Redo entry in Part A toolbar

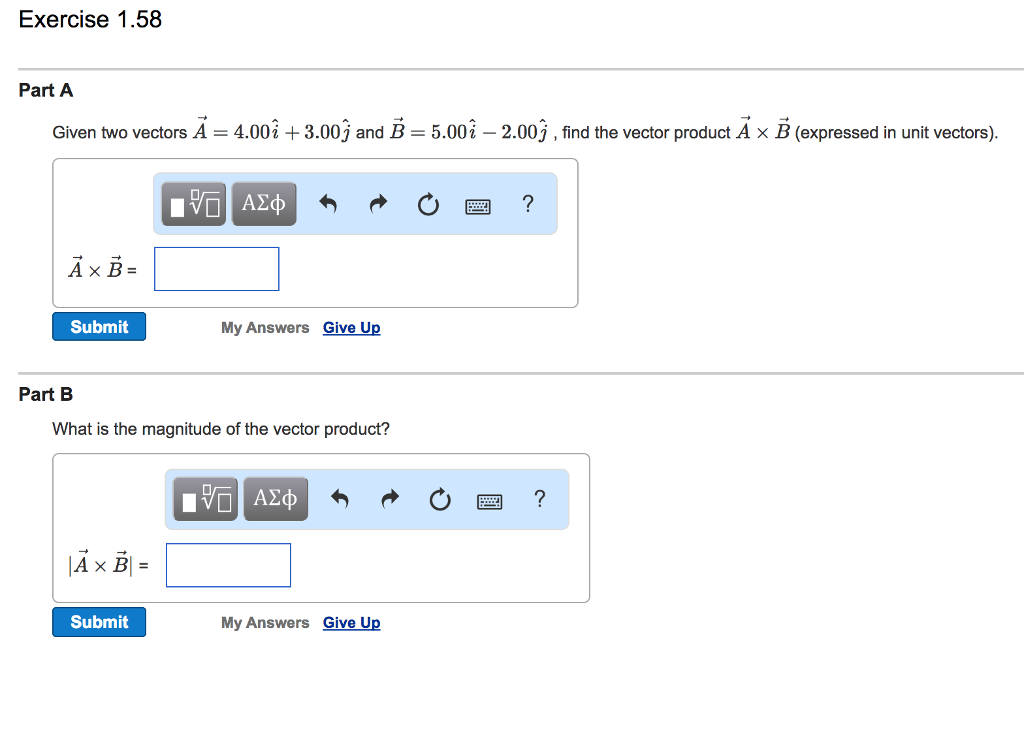(x=378, y=204)
